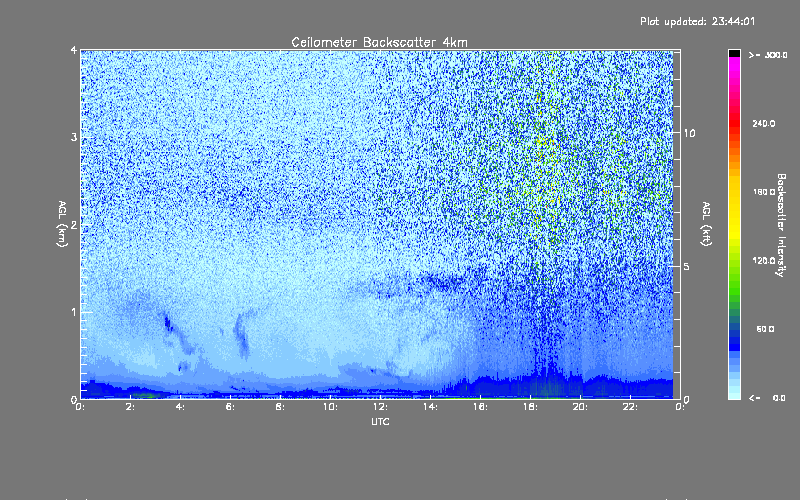Click the "16:" tick on the UTC axis
Viewport: 800px width, 500px height.
[480, 407]
